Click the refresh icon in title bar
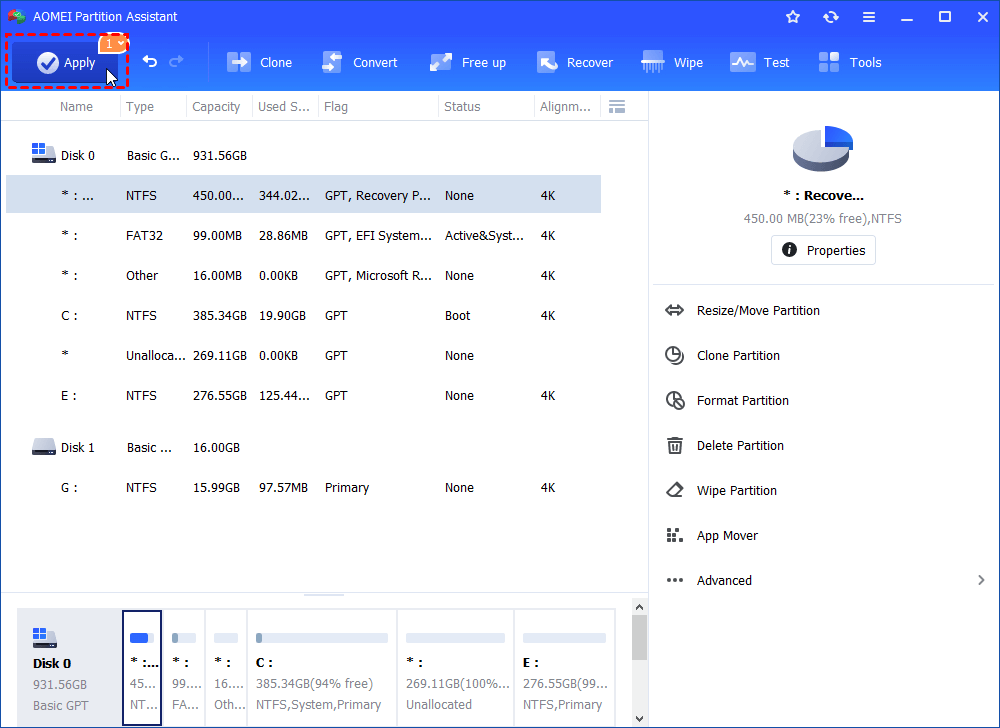 tap(831, 17)
